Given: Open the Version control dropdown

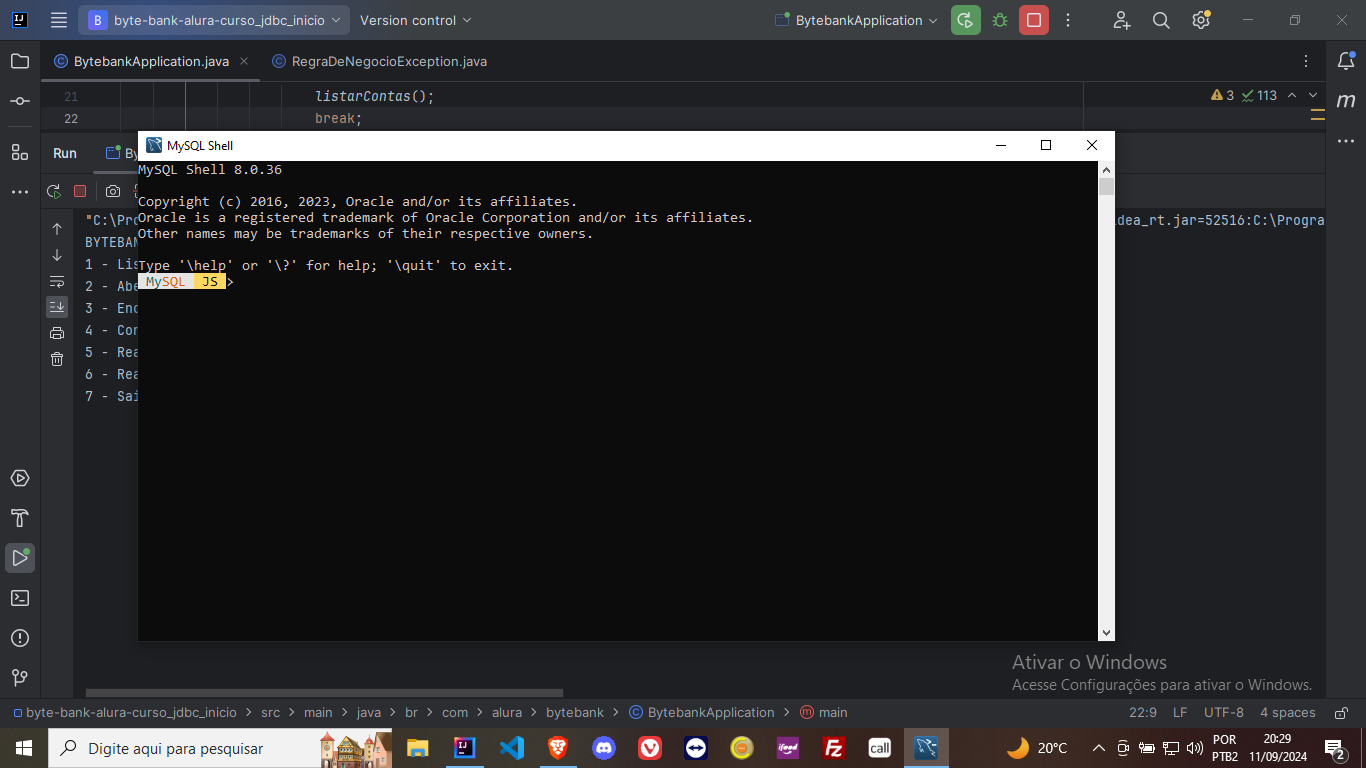Looking at the screenshot, I should click(415, 20).
